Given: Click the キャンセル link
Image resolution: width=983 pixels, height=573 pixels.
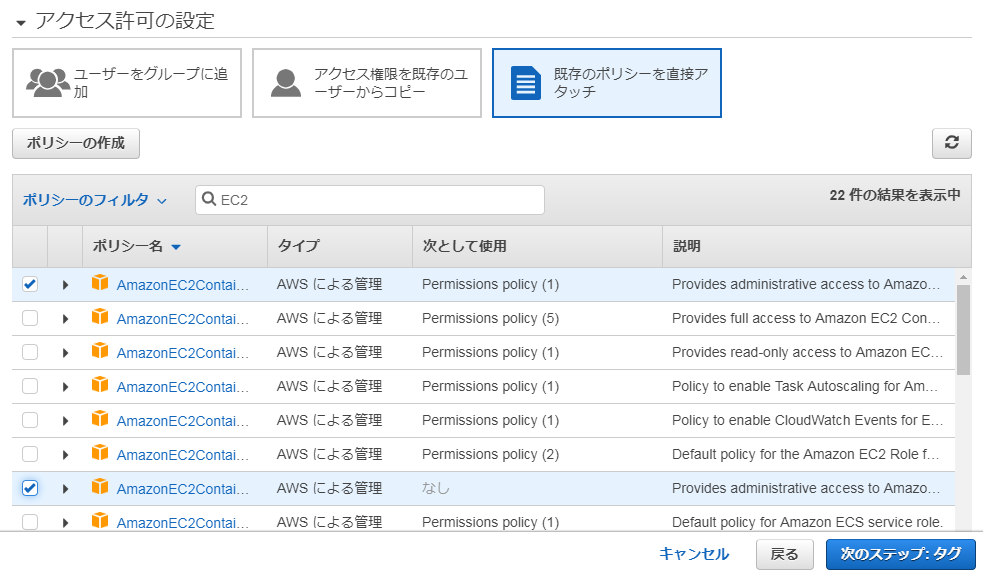Looking at the screenshot, I should click(x=694, y=554).
